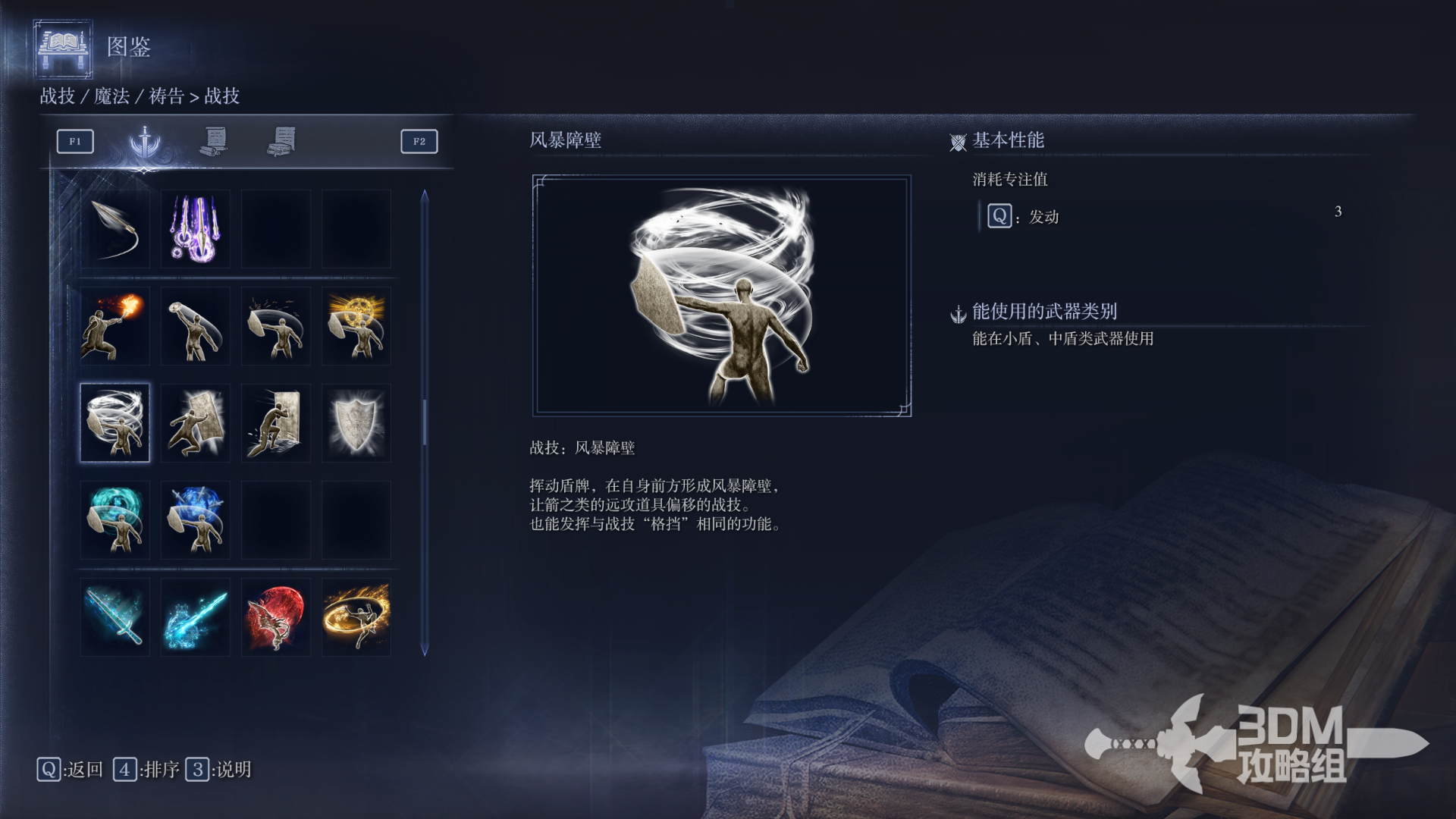
Task: Pick the blue lightning shield skill icon
Action: tap(195, 520)
